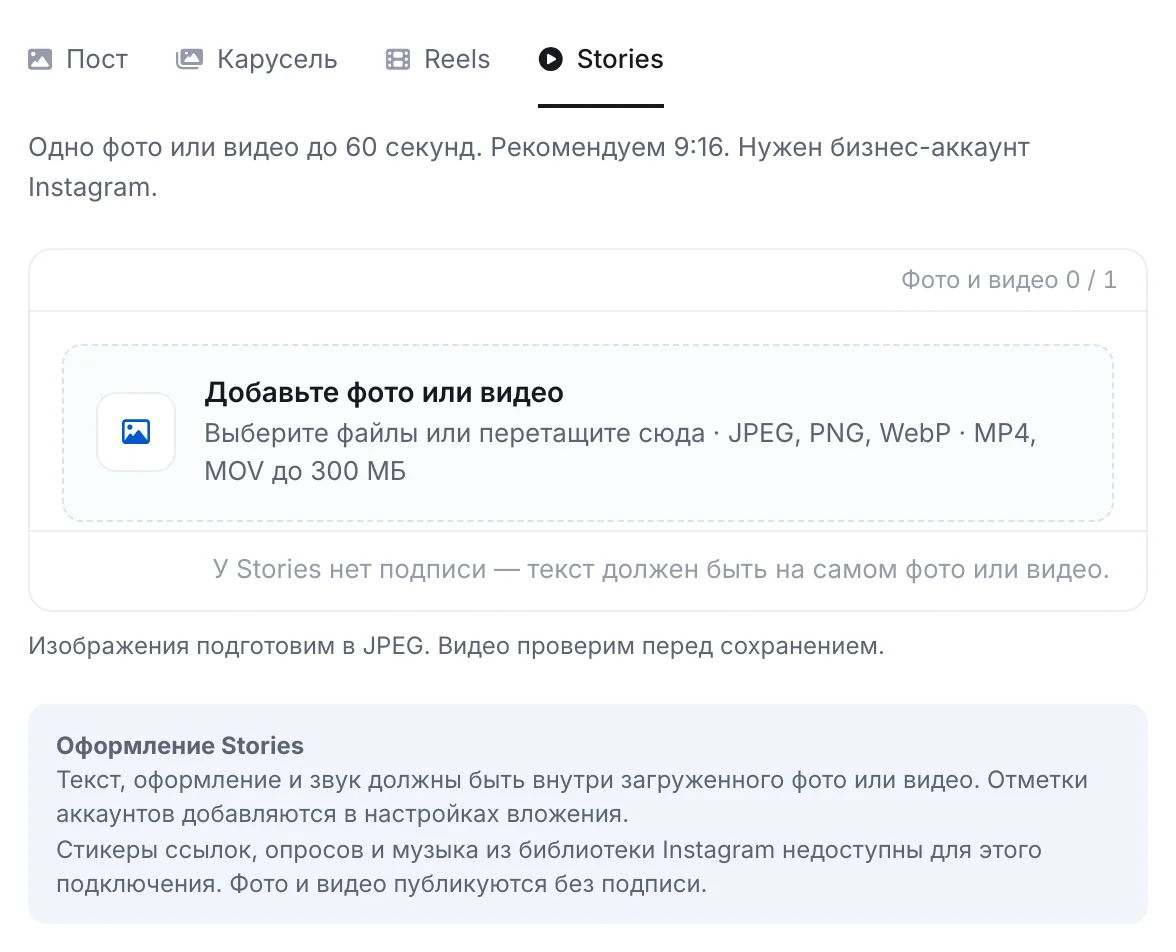The image size is (1176, 952).
Task: Open the Карусель tab
Action: pos(256,59)
